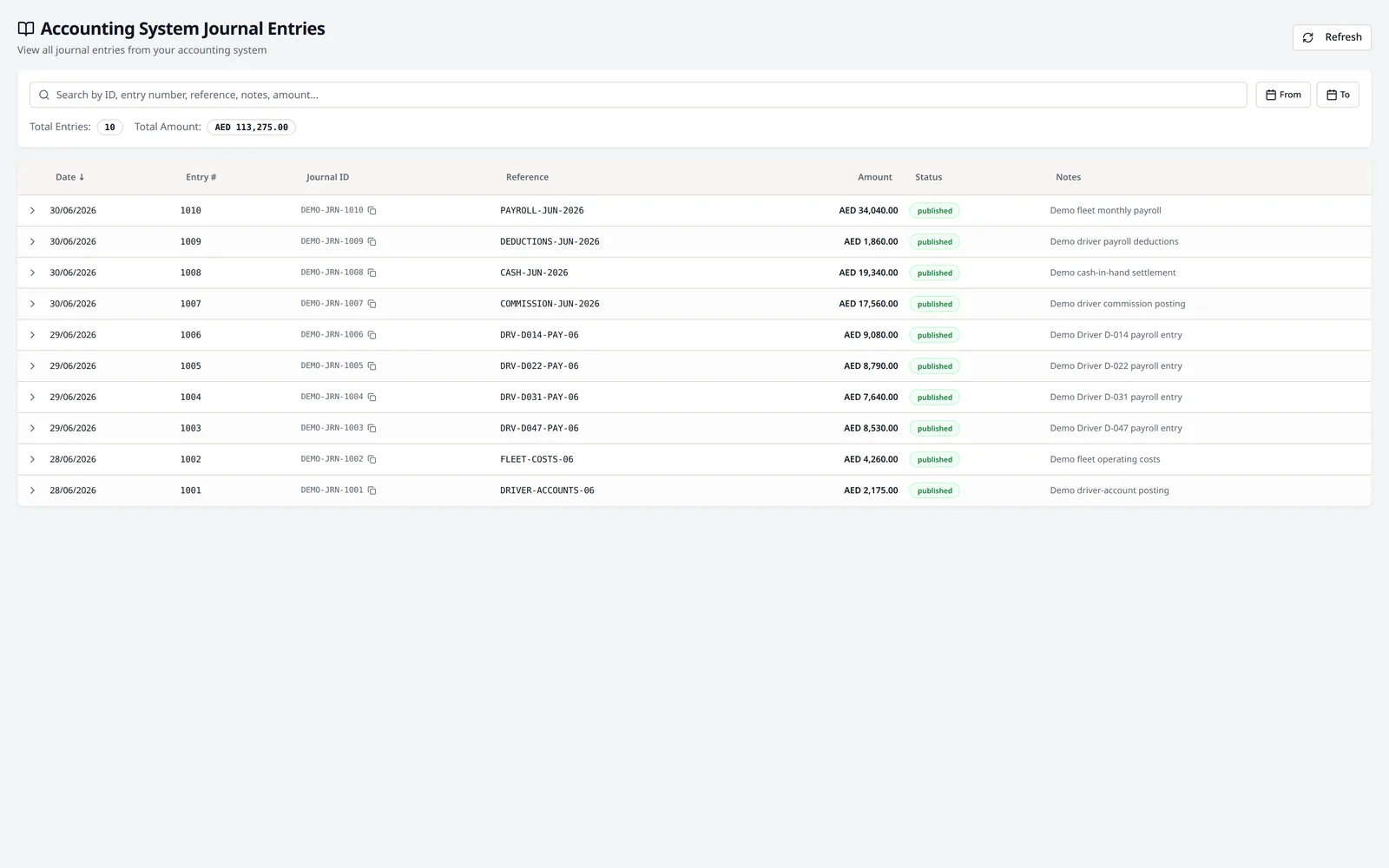The width and height of the screenshot is (1389, 868).
Task: Copy journal ID DEMO-JRN-1006
Action: pos(372,335)
